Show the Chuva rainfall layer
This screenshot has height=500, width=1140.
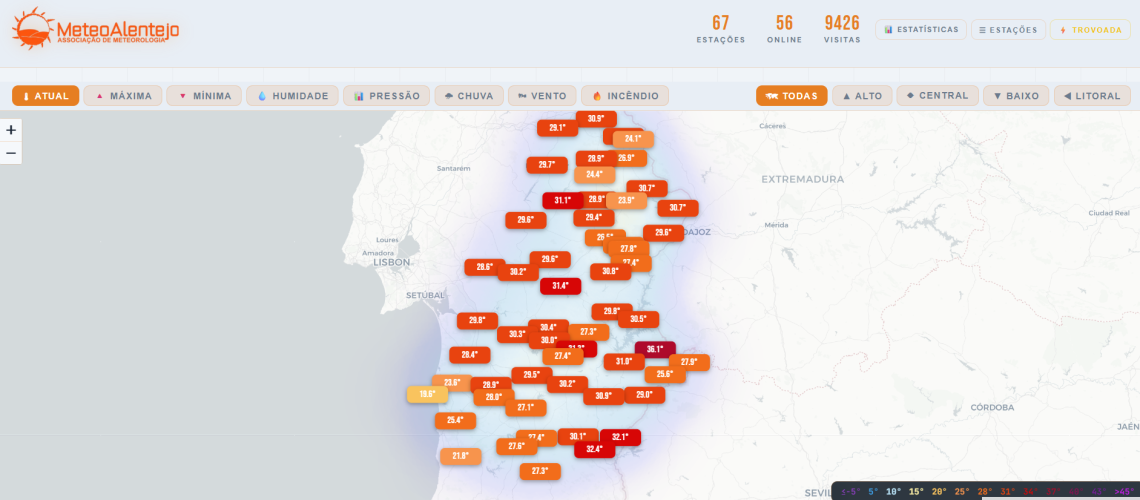tap(469, 96)
